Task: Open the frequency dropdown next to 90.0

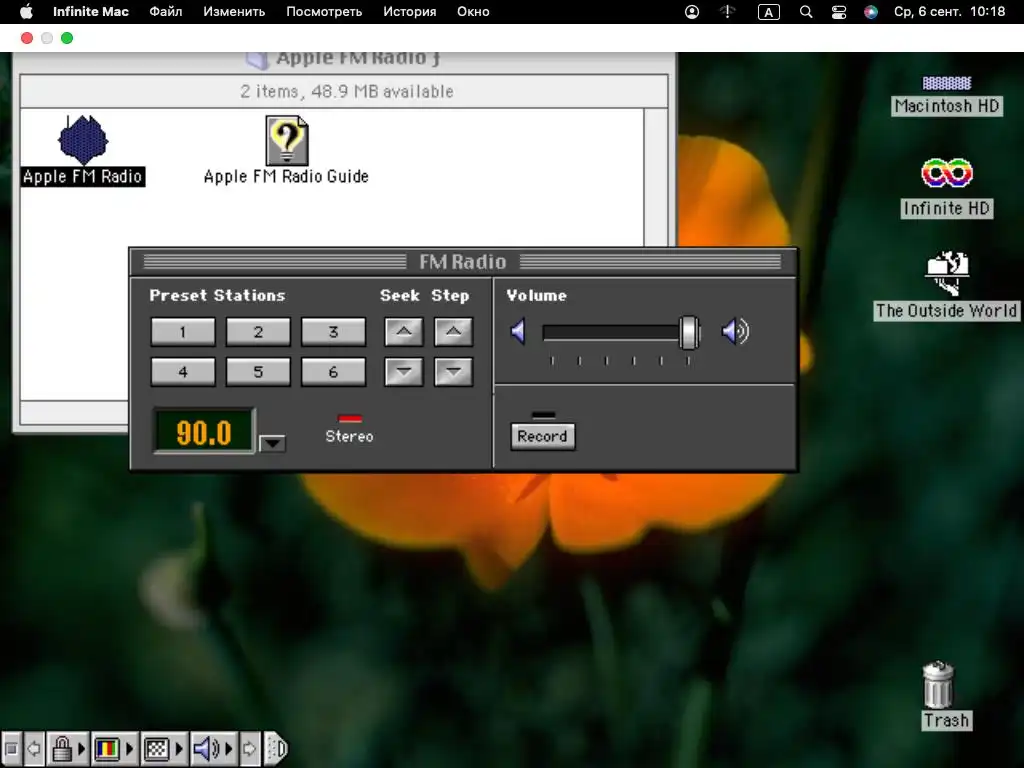Action: click(272, 443)
